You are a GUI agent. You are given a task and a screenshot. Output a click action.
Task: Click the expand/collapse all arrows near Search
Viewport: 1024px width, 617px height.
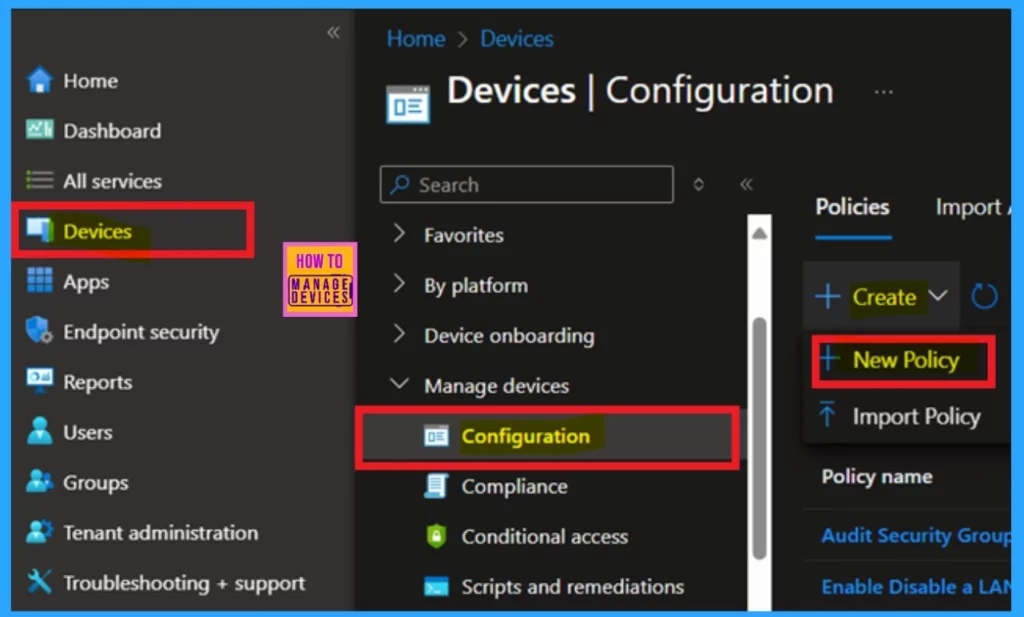tap(698, 185)
